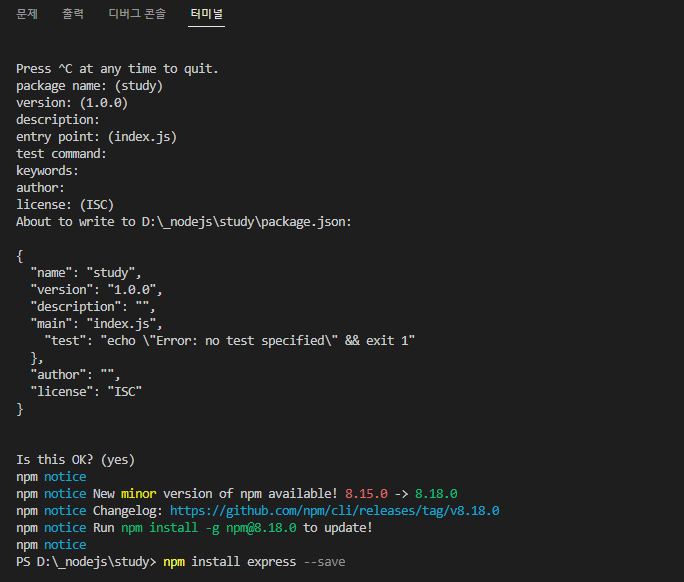Click the yellow 'minor' word in npm notice
Viewport: 684px width, 582px height.
(x=138, y=494)
